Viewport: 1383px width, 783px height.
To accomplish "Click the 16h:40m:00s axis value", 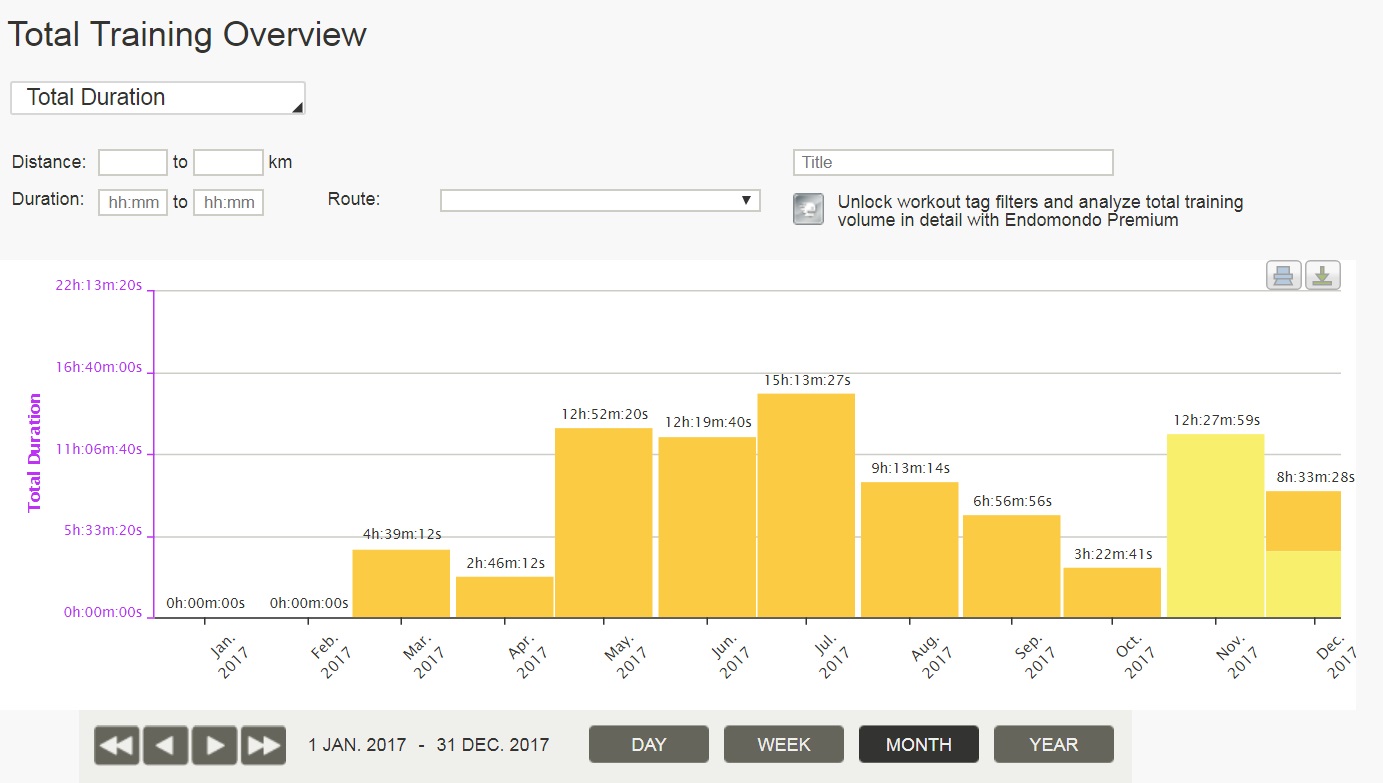I will (99, 367).
